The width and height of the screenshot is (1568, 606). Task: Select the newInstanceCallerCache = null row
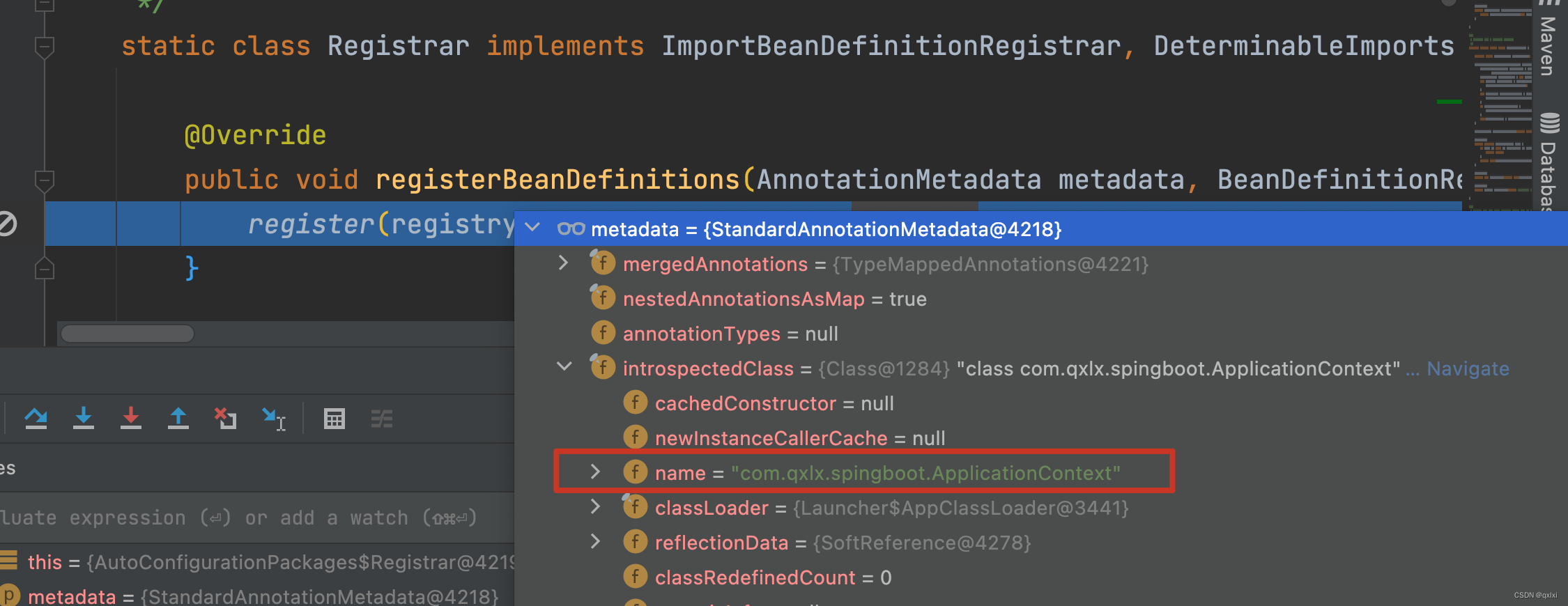tap(1041, 438)
